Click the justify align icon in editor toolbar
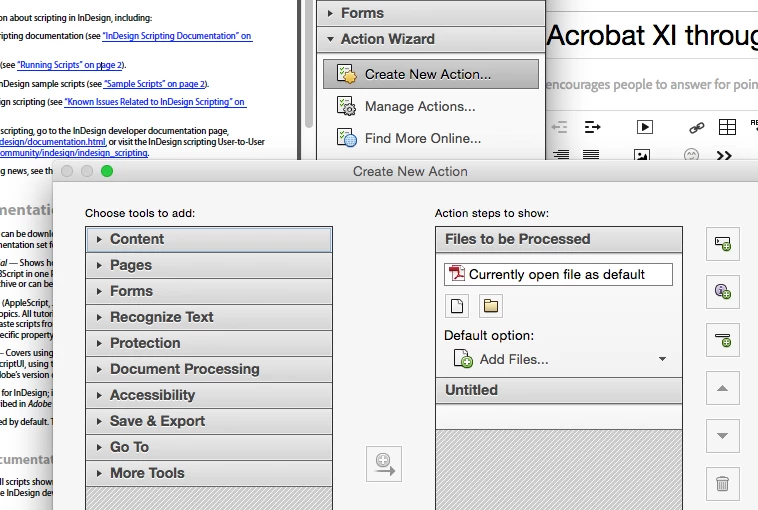This screenshot has width=758, height=510. point(591,155)
